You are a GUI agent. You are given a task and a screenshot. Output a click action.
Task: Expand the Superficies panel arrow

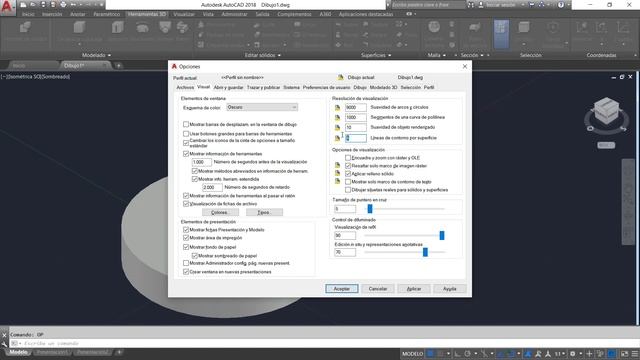click(x=389, y=55)
